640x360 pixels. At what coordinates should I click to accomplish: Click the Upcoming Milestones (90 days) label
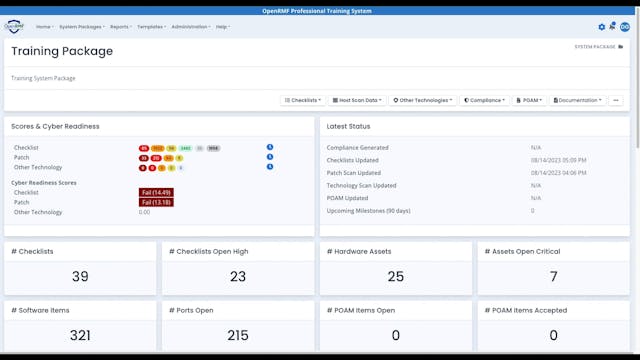point(368,211)
